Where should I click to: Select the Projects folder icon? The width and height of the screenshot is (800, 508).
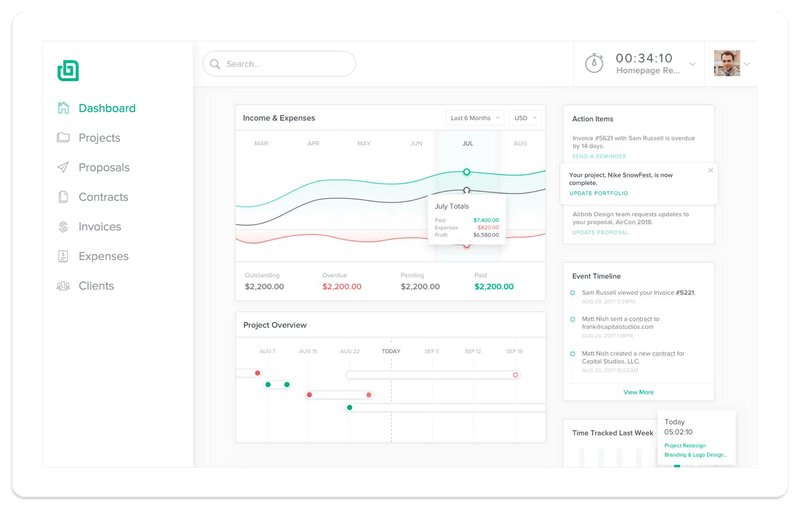(x=63, y=138)
